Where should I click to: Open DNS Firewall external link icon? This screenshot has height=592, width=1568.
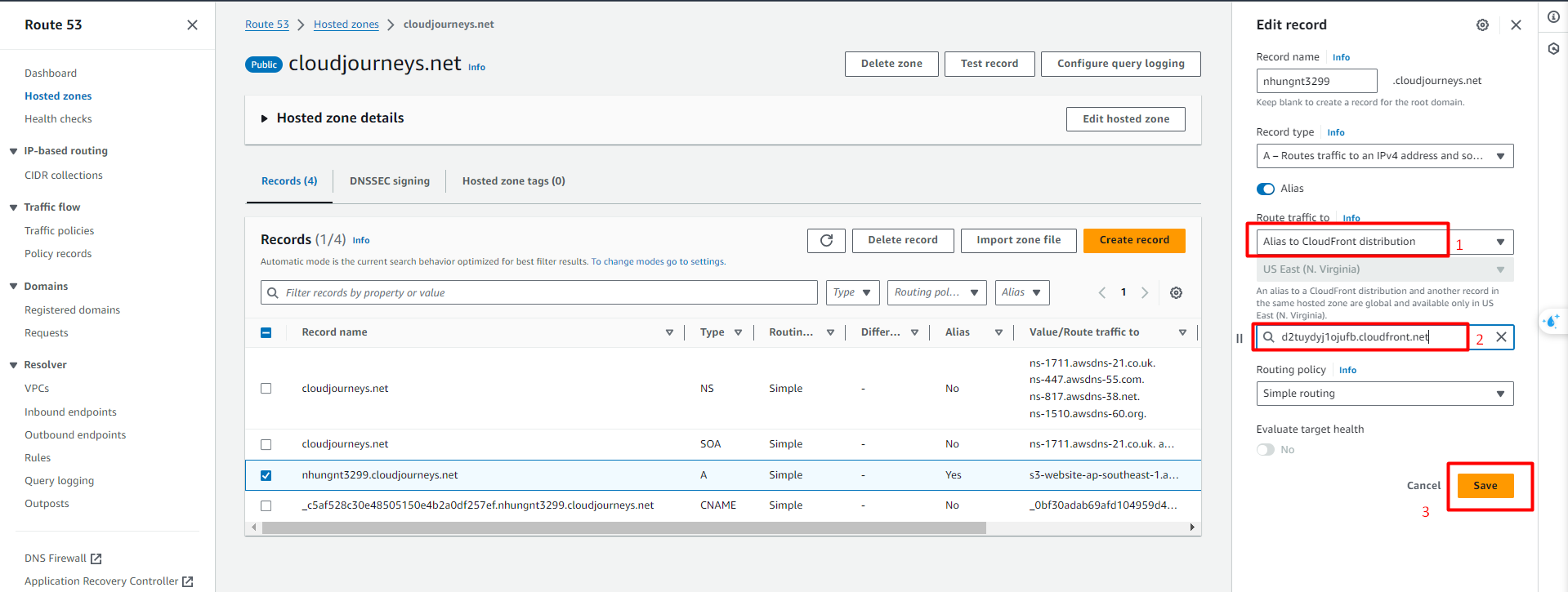coord(96,559)
